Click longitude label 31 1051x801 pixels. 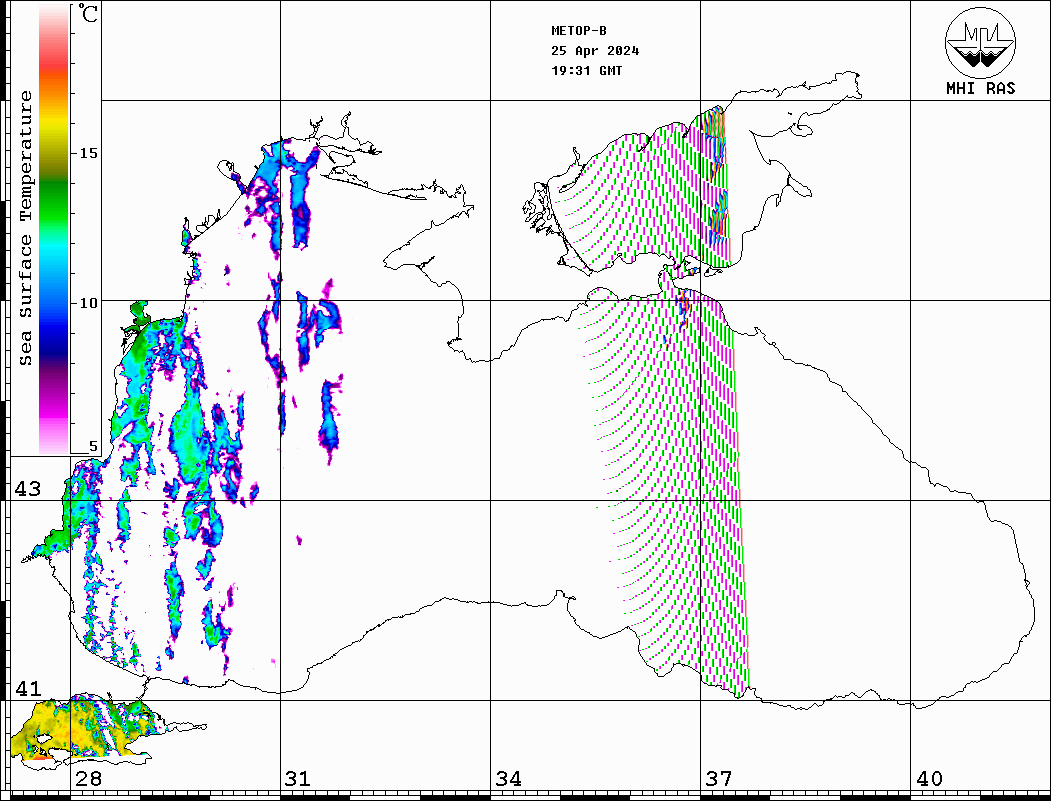pyautogui.click(x=298, y=778)
